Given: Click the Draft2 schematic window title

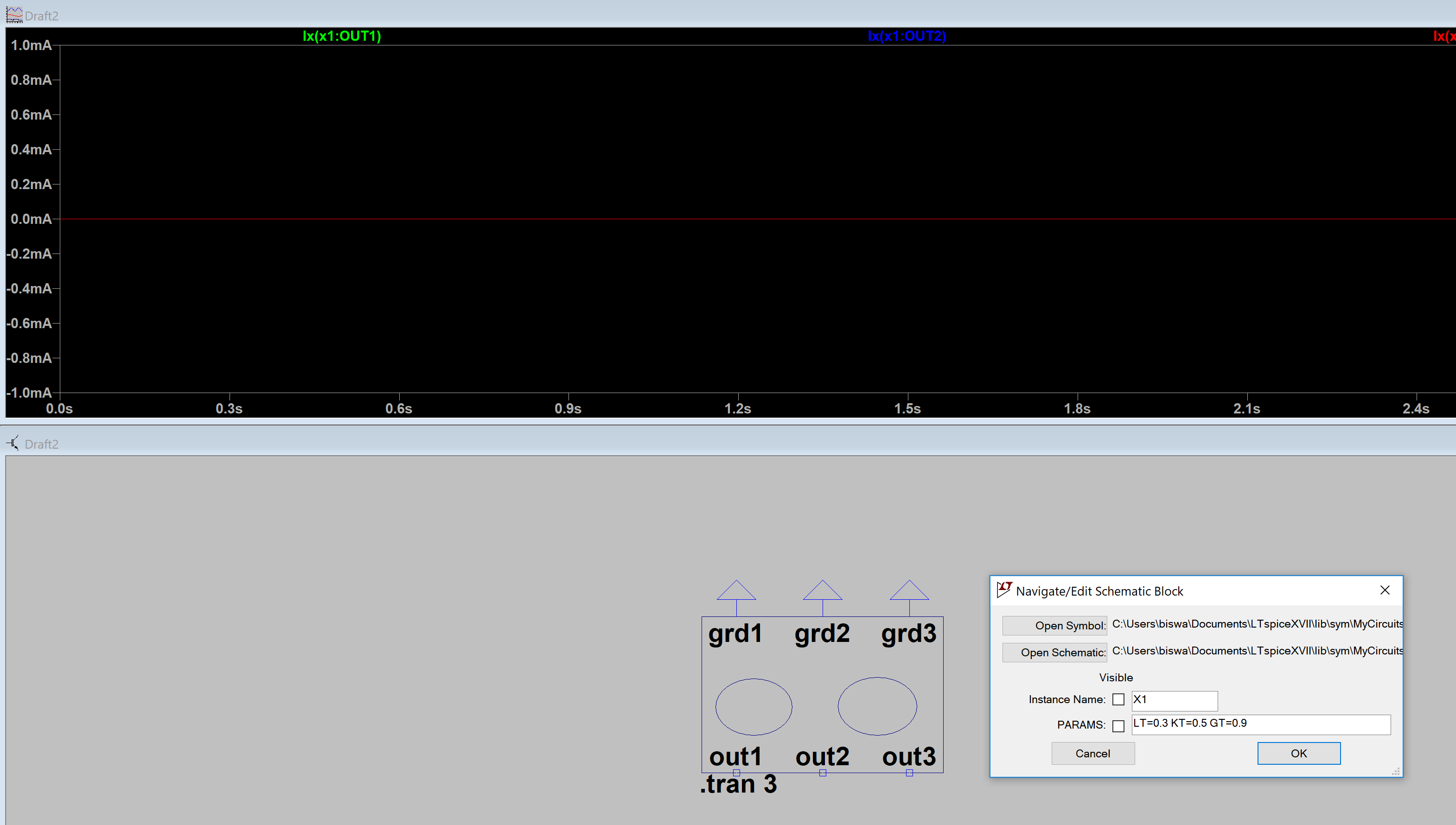Looking at the screenshot, I should pyautogui.click(x=41, y=444).
